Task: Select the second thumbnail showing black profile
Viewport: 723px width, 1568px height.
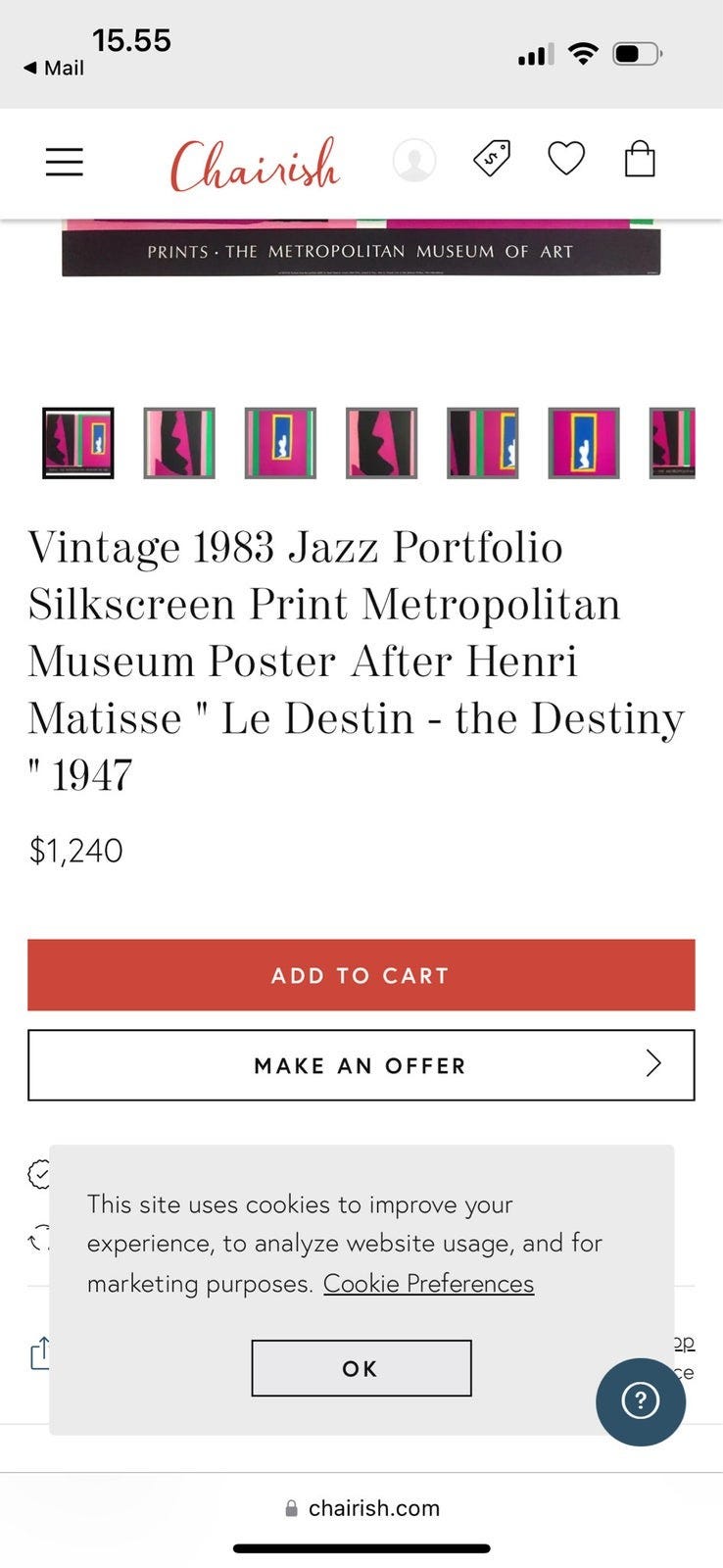Action: tap(179, 443)
